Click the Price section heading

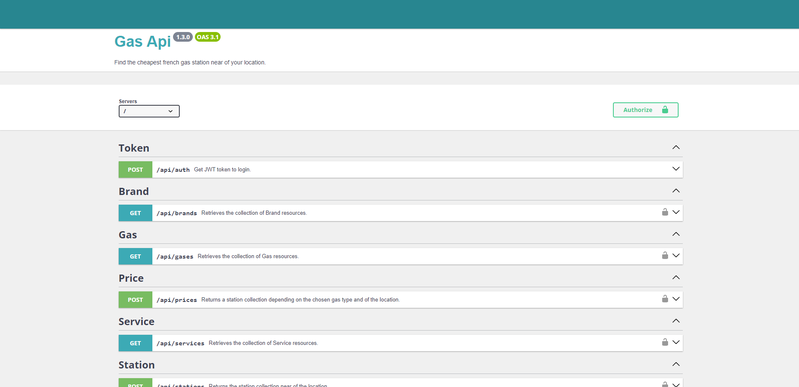tap(131, 278)
